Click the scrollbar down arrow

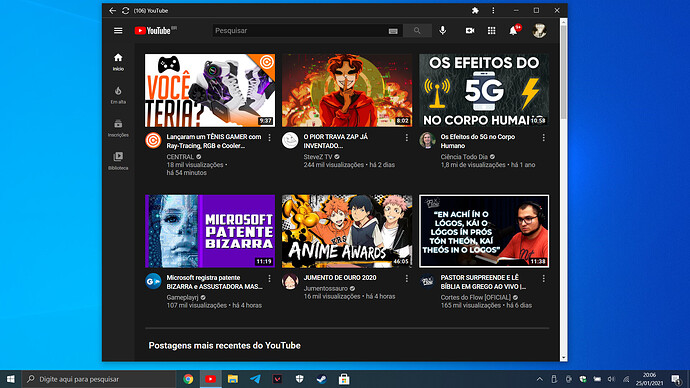tap(563, 358)
